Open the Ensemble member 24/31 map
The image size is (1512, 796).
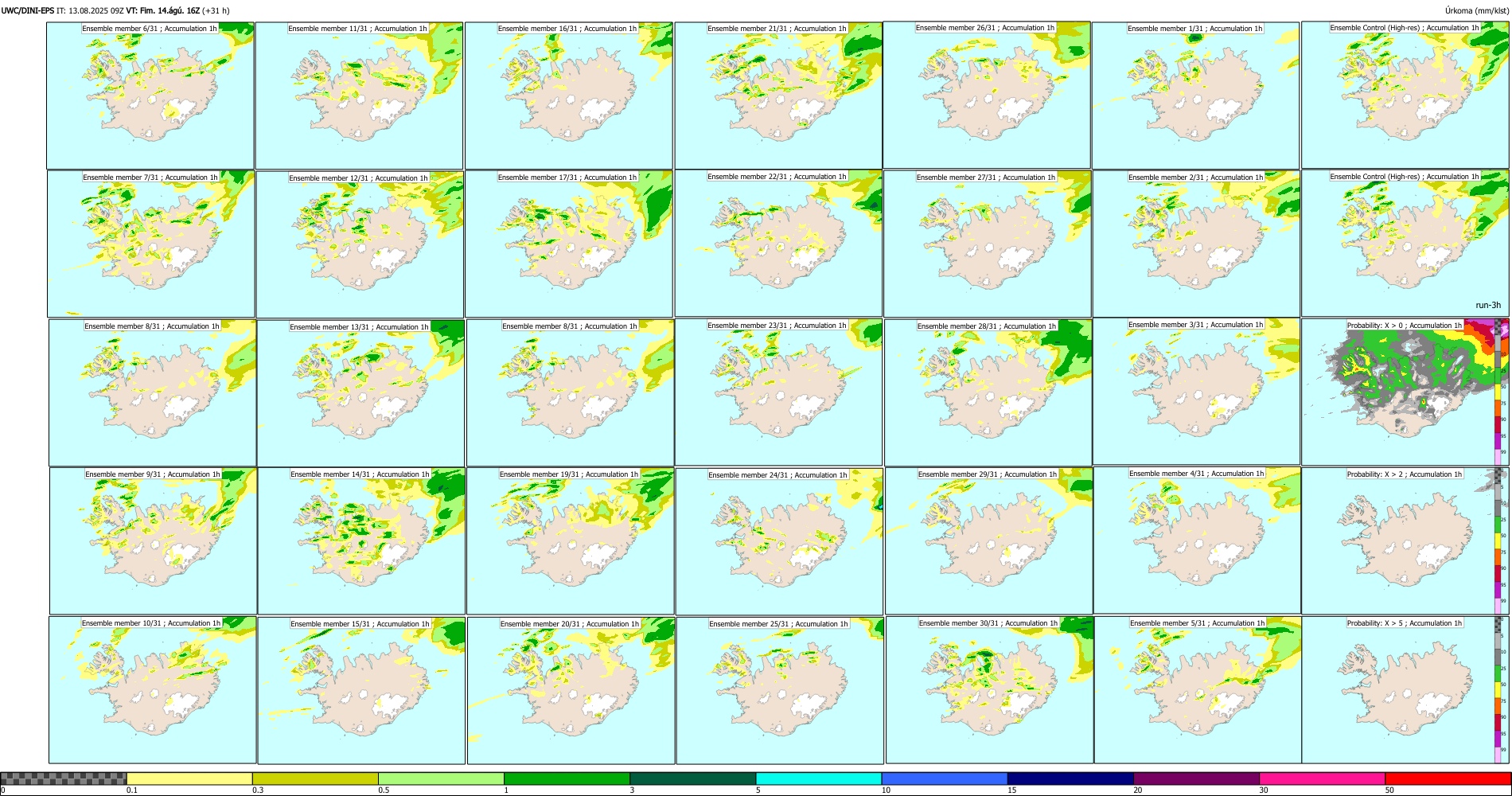[x=780, y=542]
